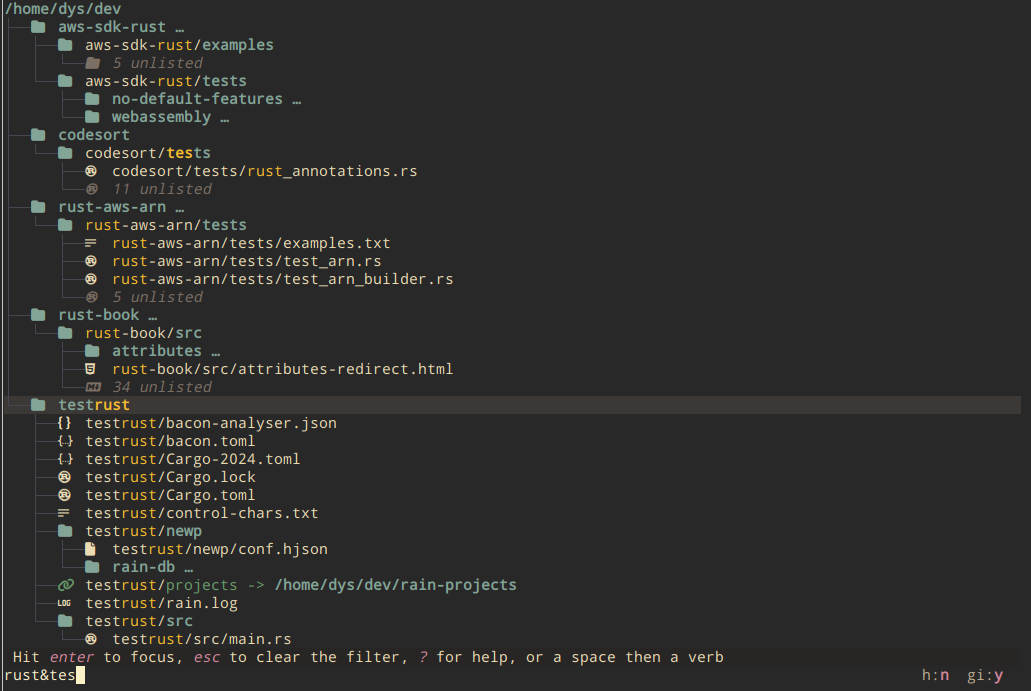Select rust-aws-arn/tests/examples.txt

tap(251, 243)
